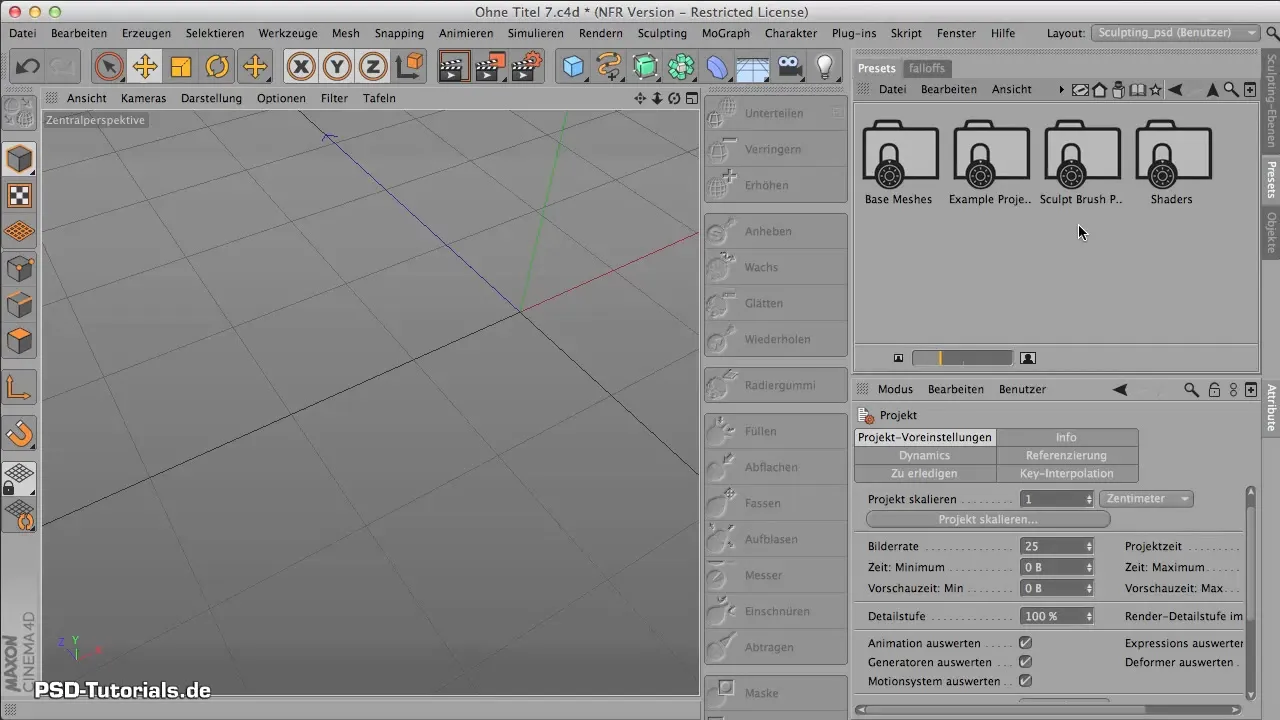
Task: Add a cube primitive object
Action: 573,67
